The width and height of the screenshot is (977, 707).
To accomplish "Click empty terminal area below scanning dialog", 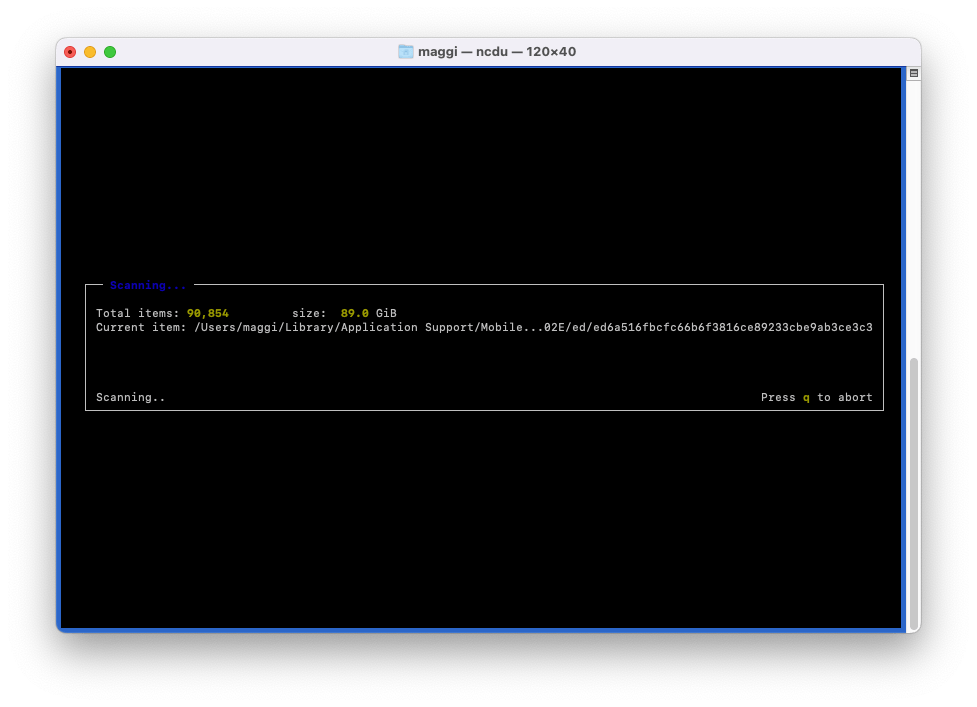I will 480,520.
